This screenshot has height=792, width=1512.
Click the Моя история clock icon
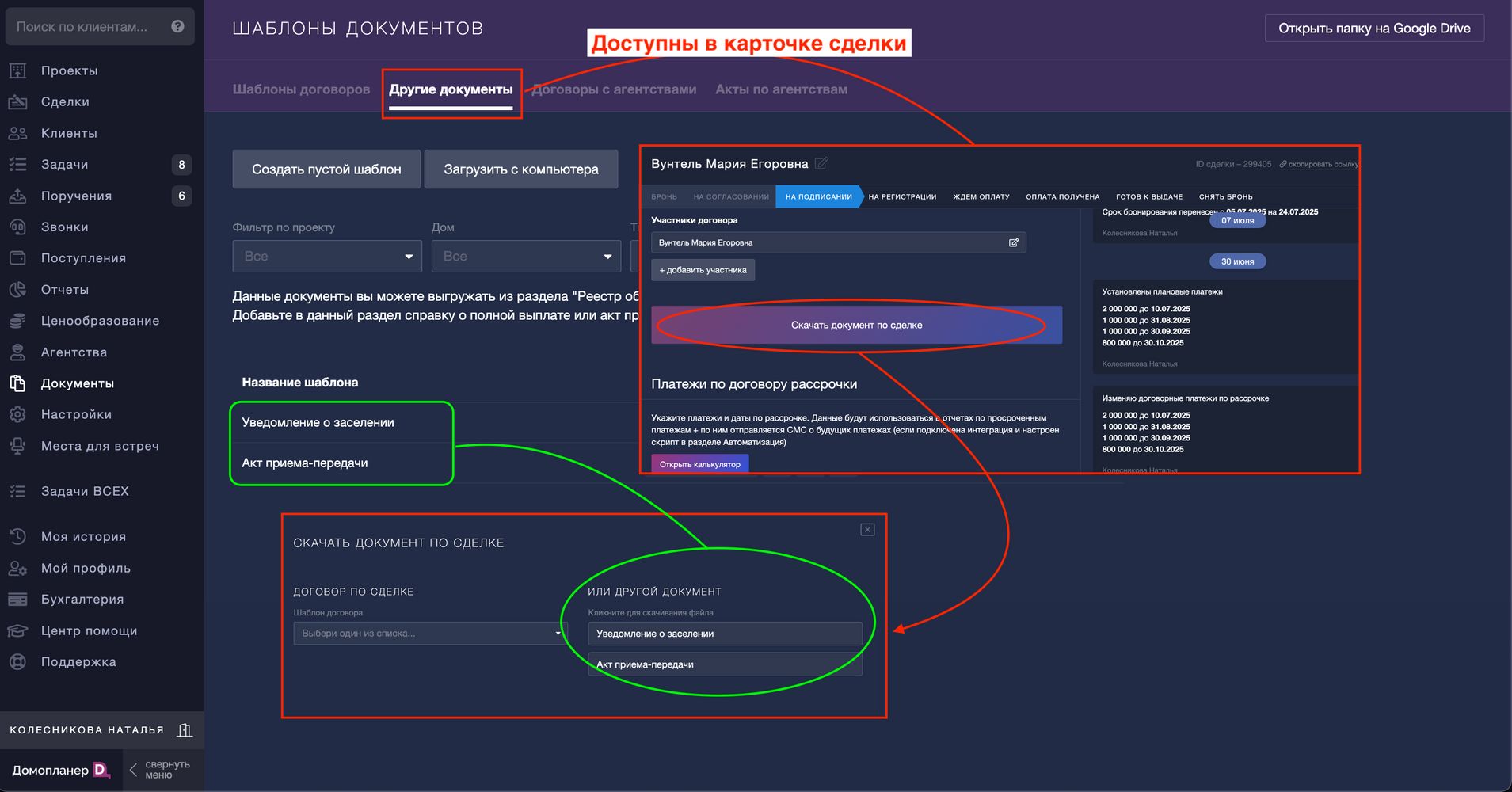(17, 537)
